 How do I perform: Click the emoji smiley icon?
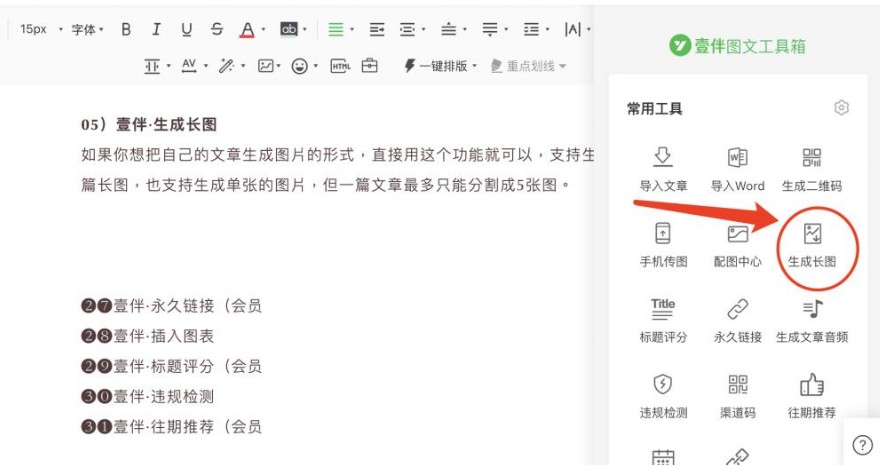tap(300, 66)
